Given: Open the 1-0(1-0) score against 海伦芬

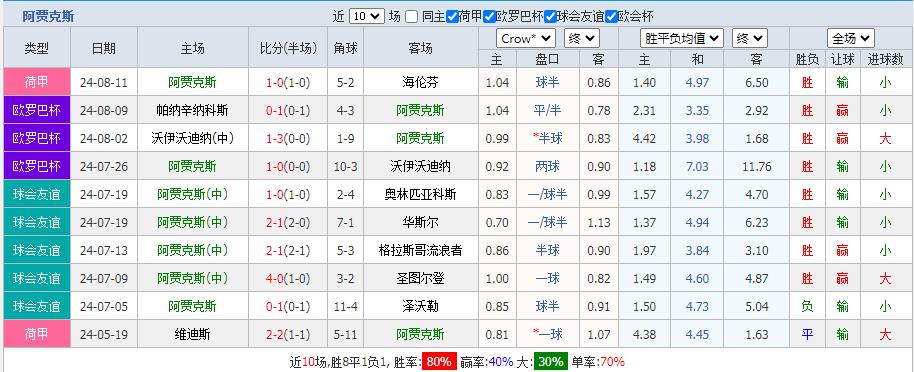Looking at the screenshot, I should click(x=288, y=82).
